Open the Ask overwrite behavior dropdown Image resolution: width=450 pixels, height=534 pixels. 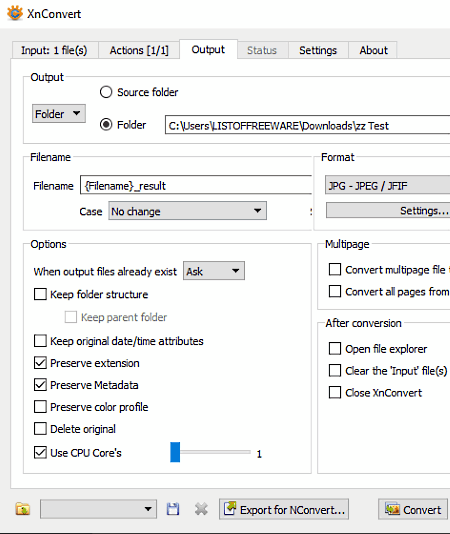214,271
